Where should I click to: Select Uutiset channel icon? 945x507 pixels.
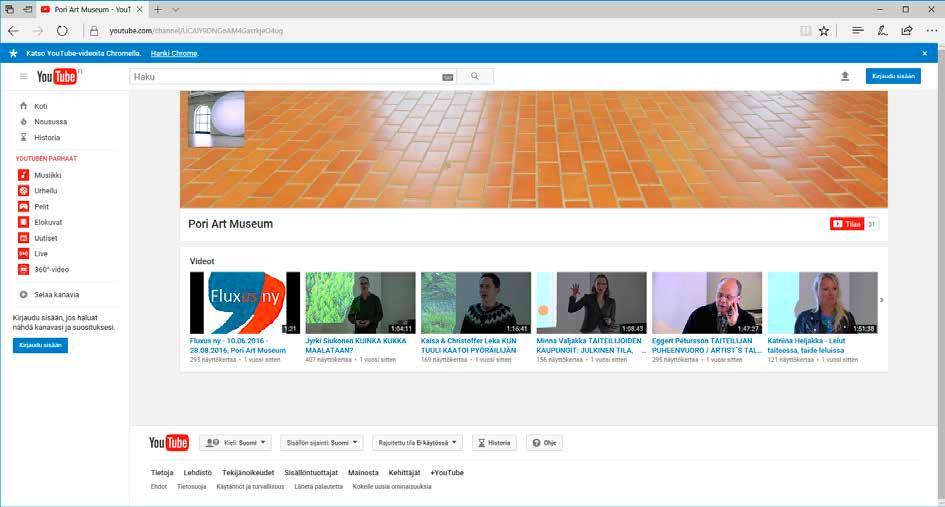point(24,238)
